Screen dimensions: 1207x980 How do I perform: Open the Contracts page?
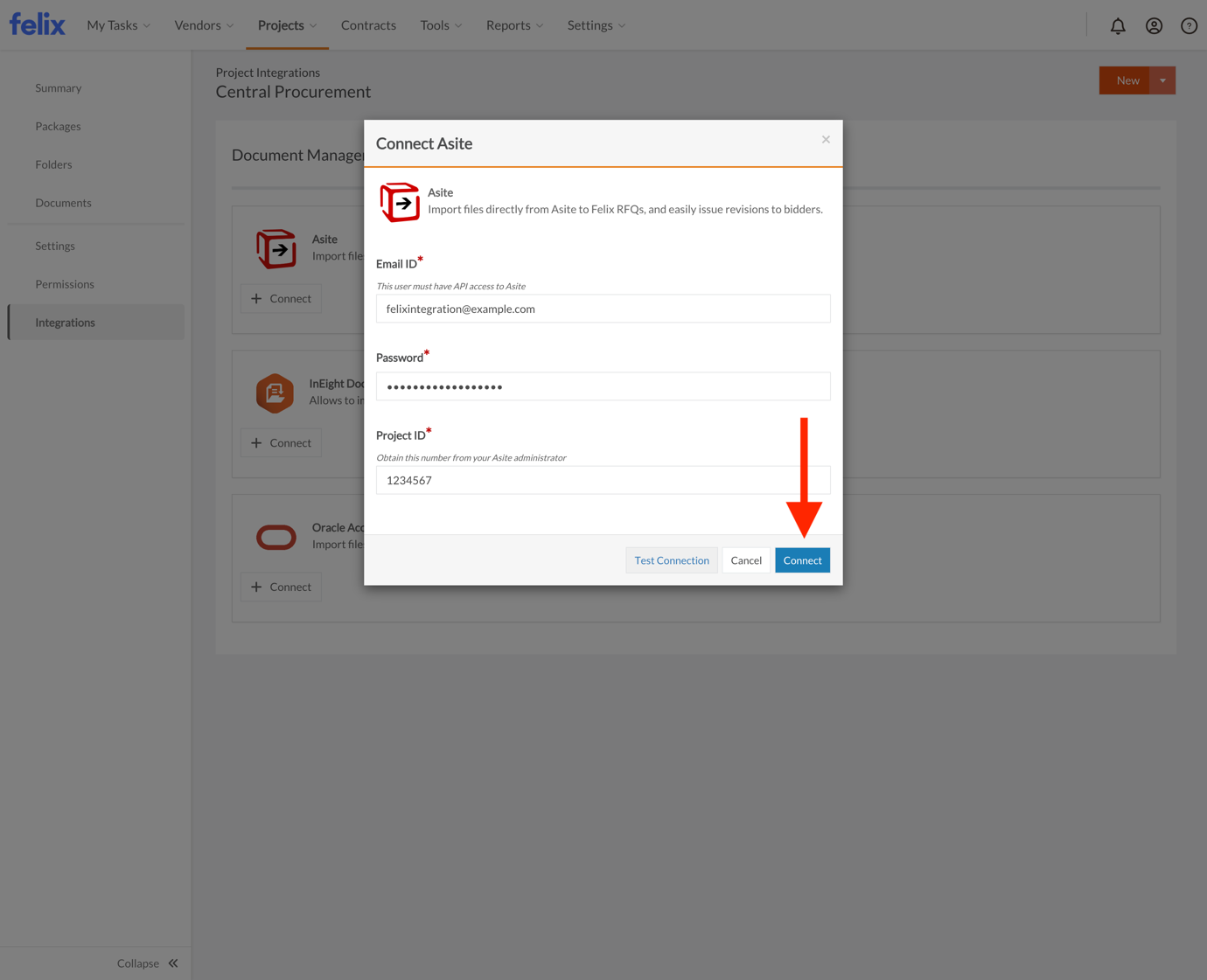tap(368, 25)
